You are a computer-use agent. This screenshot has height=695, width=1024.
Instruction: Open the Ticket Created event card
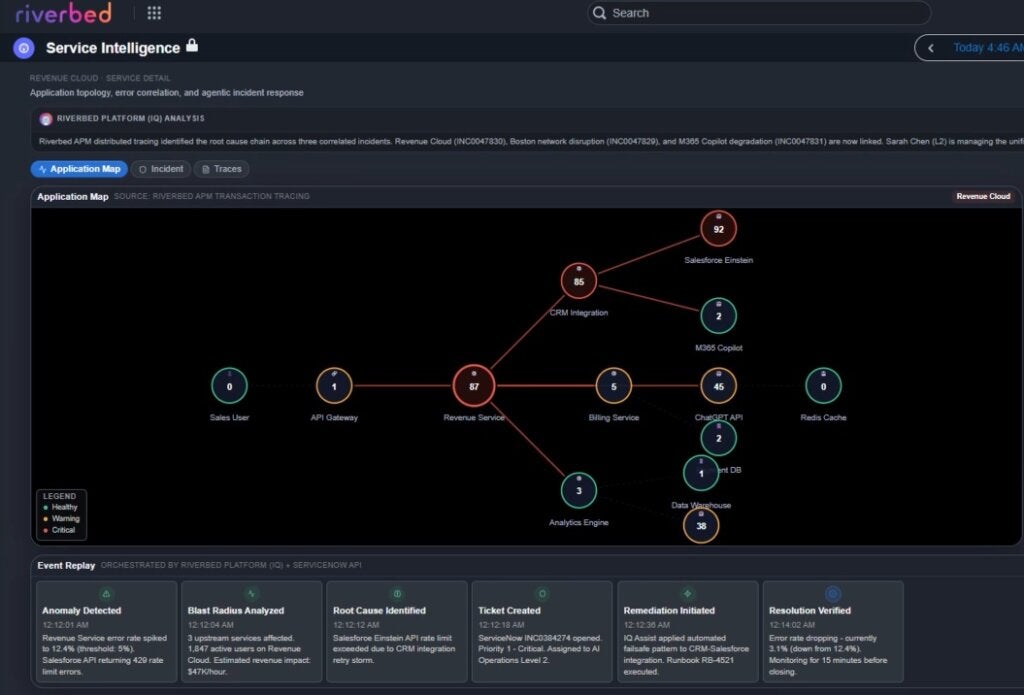542,632
